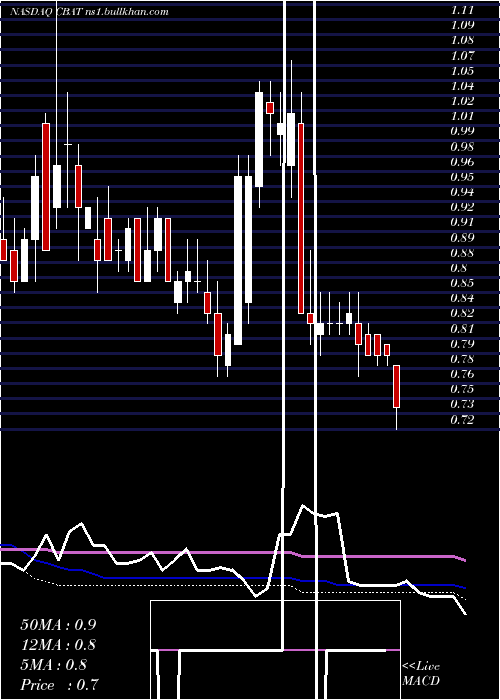Select the 0.88 price axis label
Screen dimensions: 500x700
pos(462,253)
